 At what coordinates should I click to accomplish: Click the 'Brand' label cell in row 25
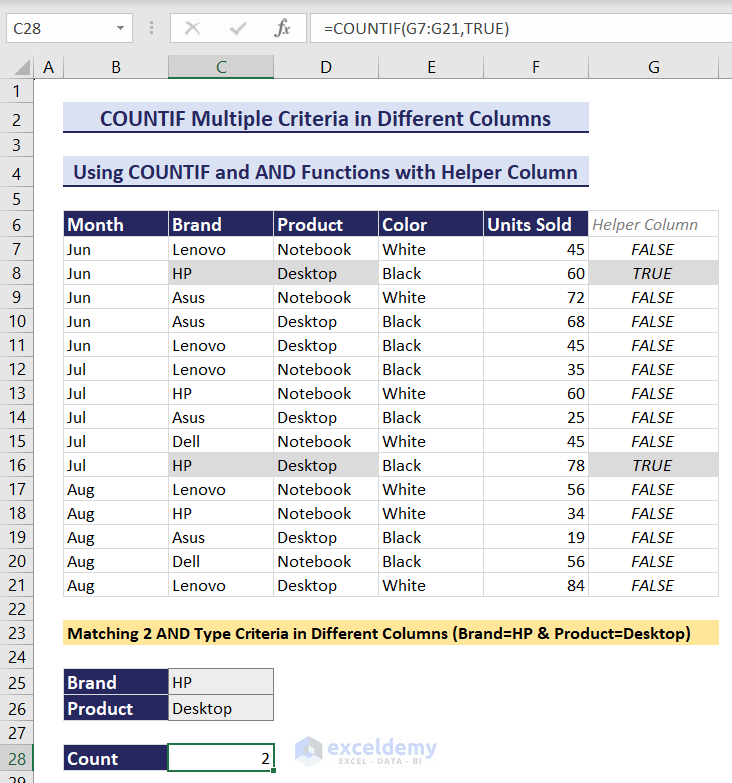tap(116, 682)
